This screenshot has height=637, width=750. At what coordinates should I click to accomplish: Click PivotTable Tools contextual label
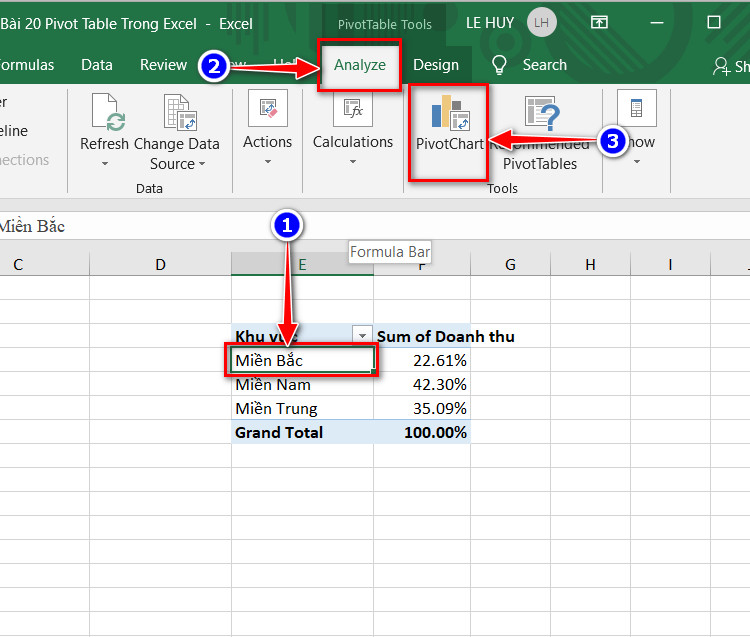tap(385, 24)
